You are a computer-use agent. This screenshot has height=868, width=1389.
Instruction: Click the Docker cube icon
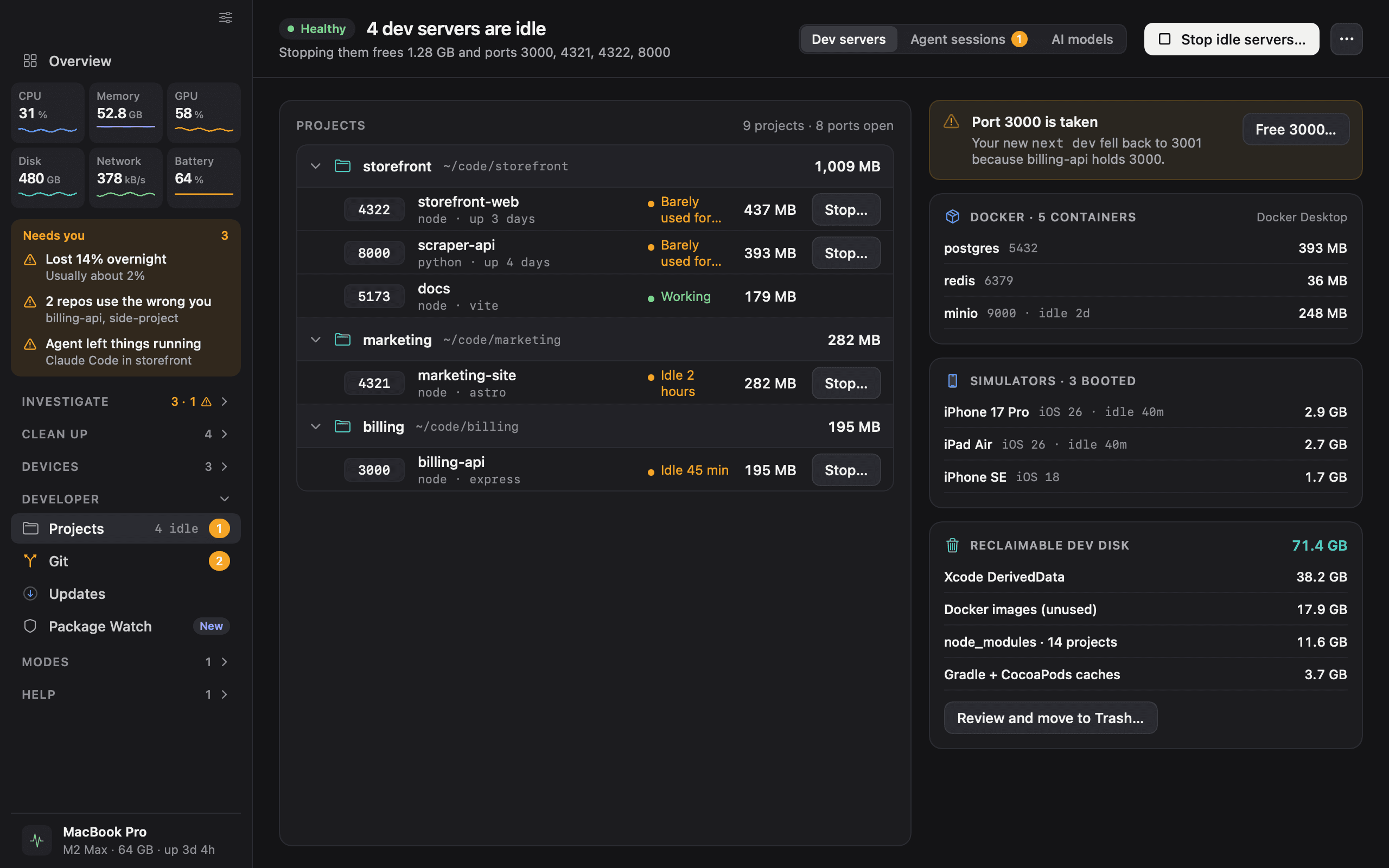point(953,217)
